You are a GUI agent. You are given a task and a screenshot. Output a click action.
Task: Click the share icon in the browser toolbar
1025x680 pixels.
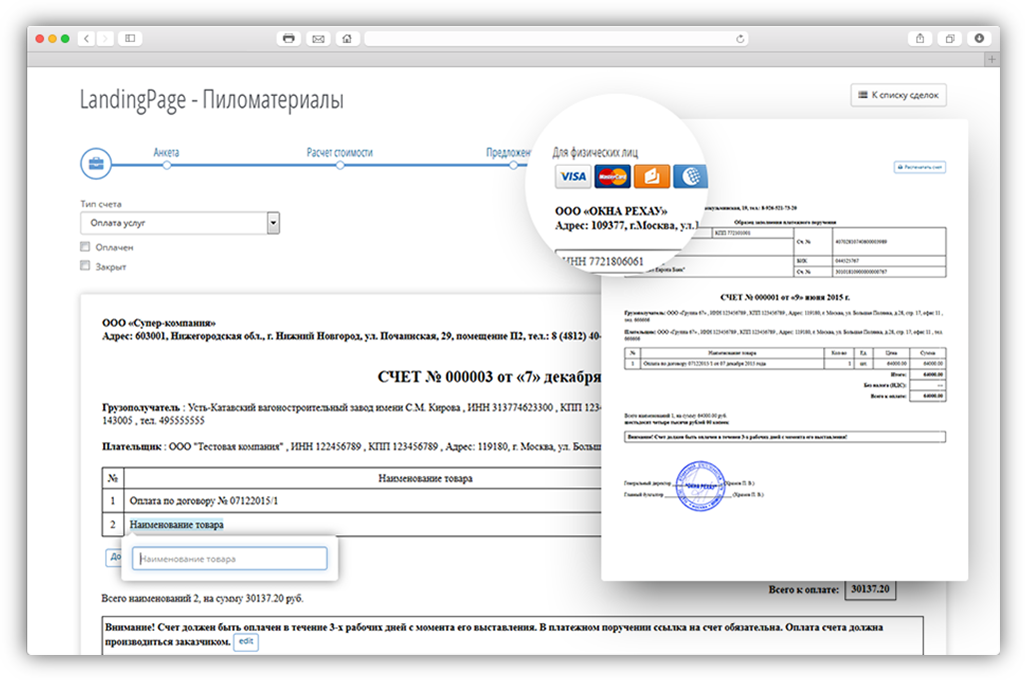point(920,39)
